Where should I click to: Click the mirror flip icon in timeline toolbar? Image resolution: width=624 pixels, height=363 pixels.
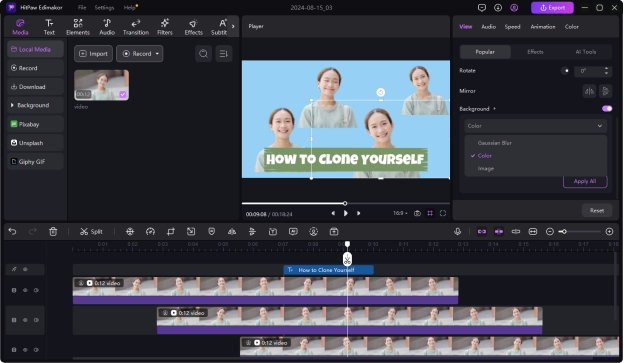[232, 231]
